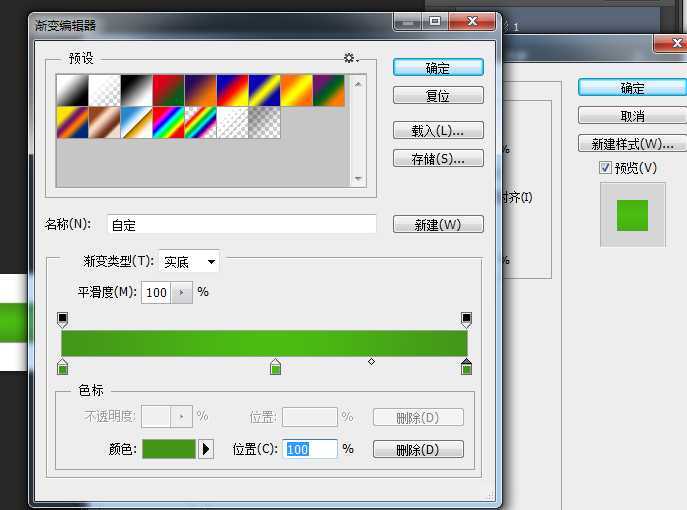
Task: Click 取消 in the layer style dialog
Action: point(633,116)
